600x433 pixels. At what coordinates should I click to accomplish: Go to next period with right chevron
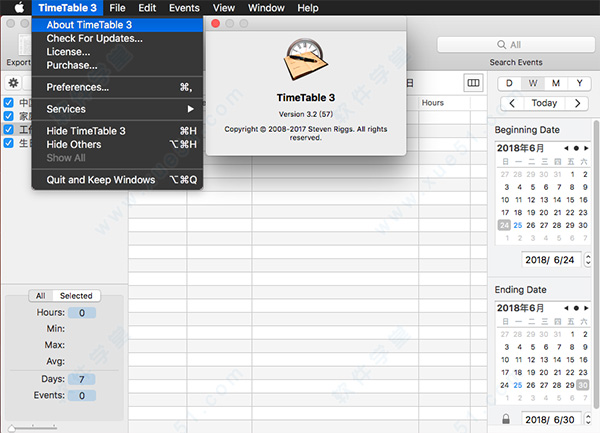pos(577,103)
